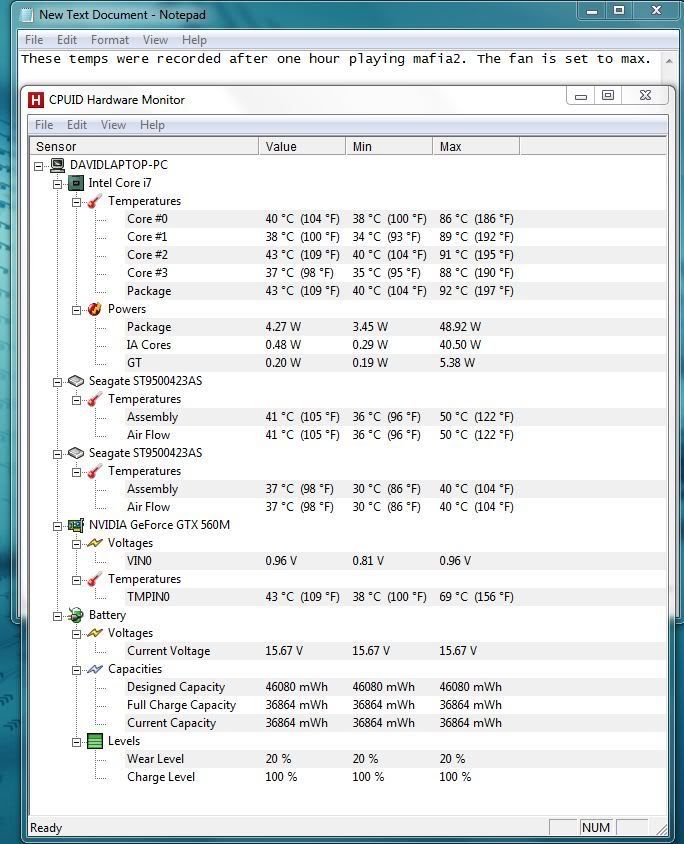The height and width of the screenshot is (844, 684).
Task: Click the green Levels icon under Battery
Action: click(x=95, y=741)
